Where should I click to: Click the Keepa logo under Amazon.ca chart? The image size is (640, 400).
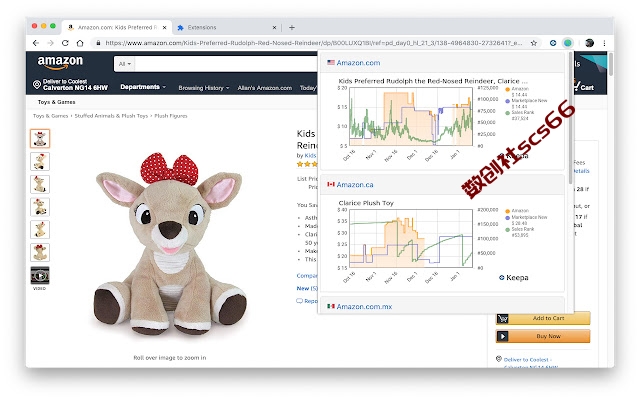513,278
